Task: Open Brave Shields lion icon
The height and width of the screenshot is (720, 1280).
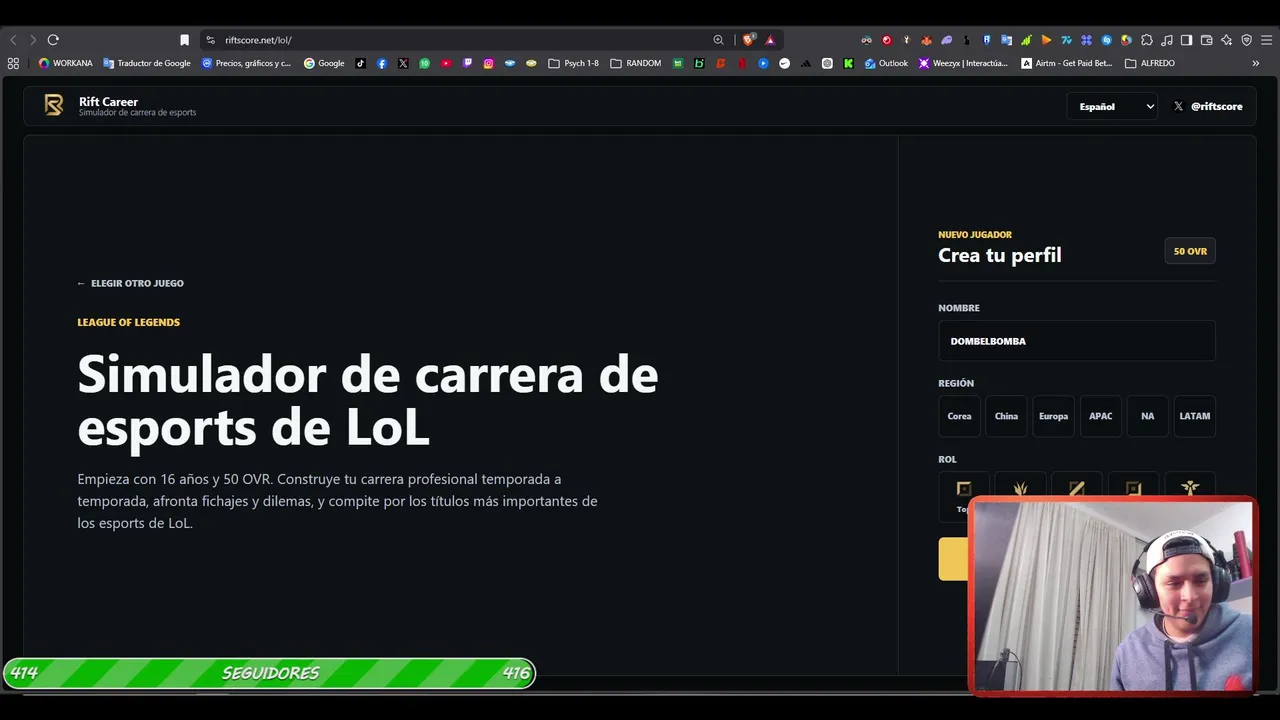Action: 748,40
